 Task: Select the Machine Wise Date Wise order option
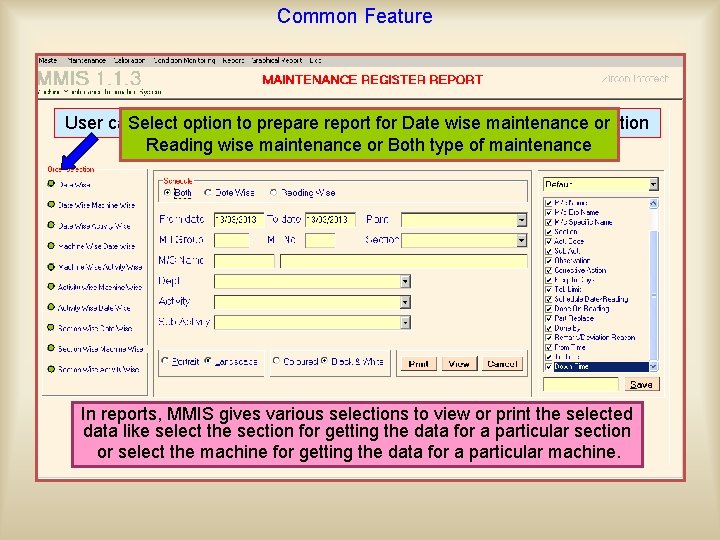(96, 246)
